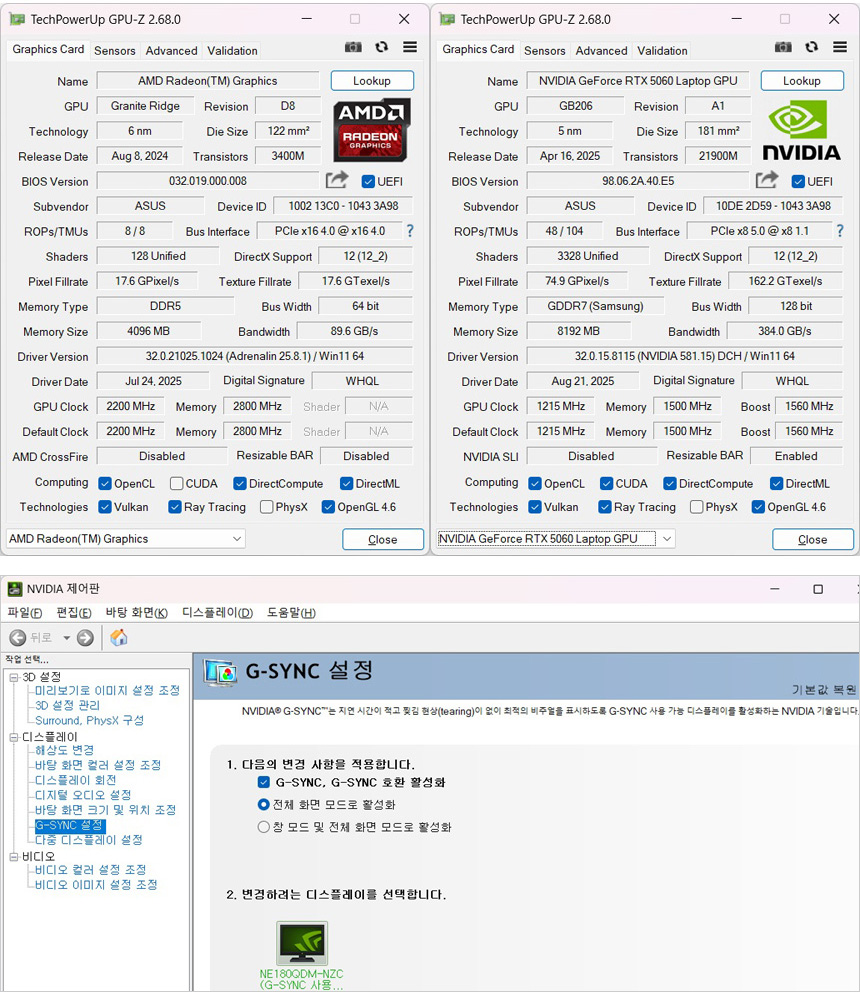Click the BIOS export icon in NVIDIA GPU-Z window

(x=767, y=180)
